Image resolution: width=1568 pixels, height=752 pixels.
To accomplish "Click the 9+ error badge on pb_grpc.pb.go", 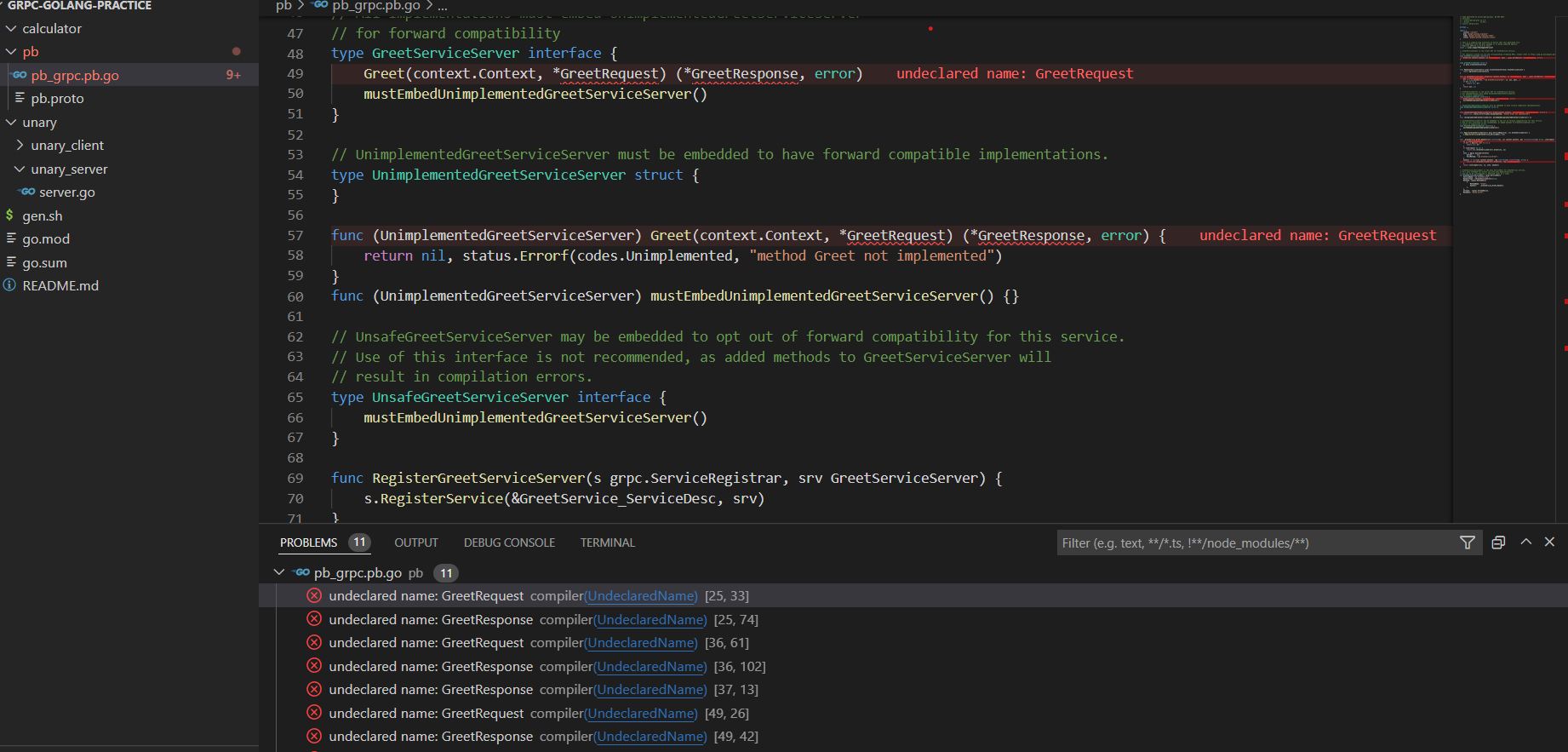I will click(233, 75).
